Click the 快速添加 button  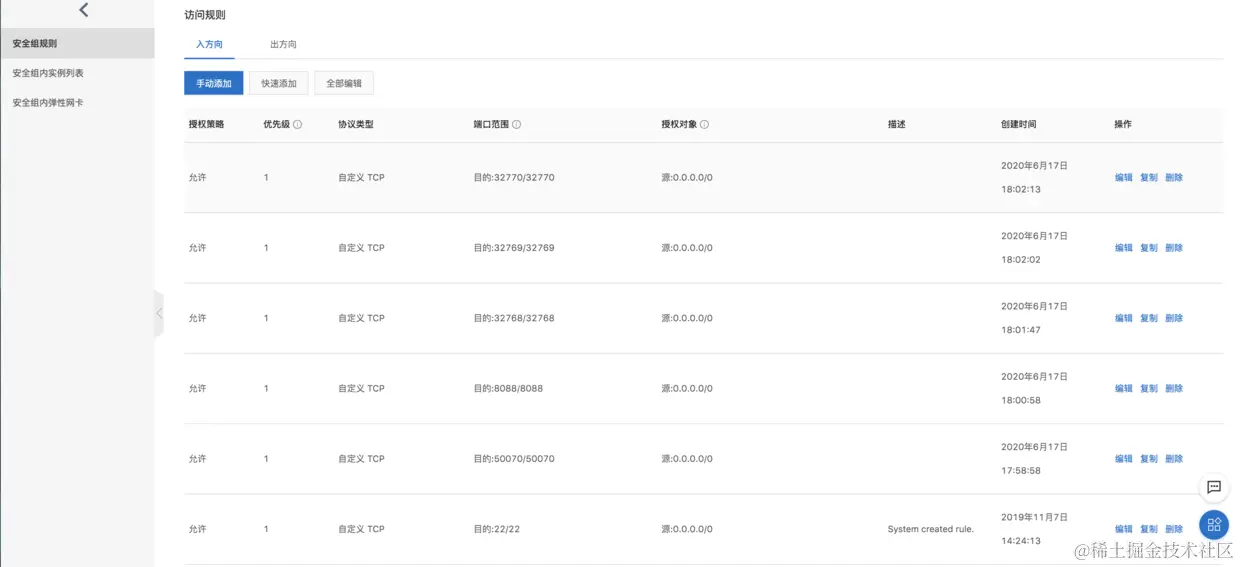coord(279,84)
